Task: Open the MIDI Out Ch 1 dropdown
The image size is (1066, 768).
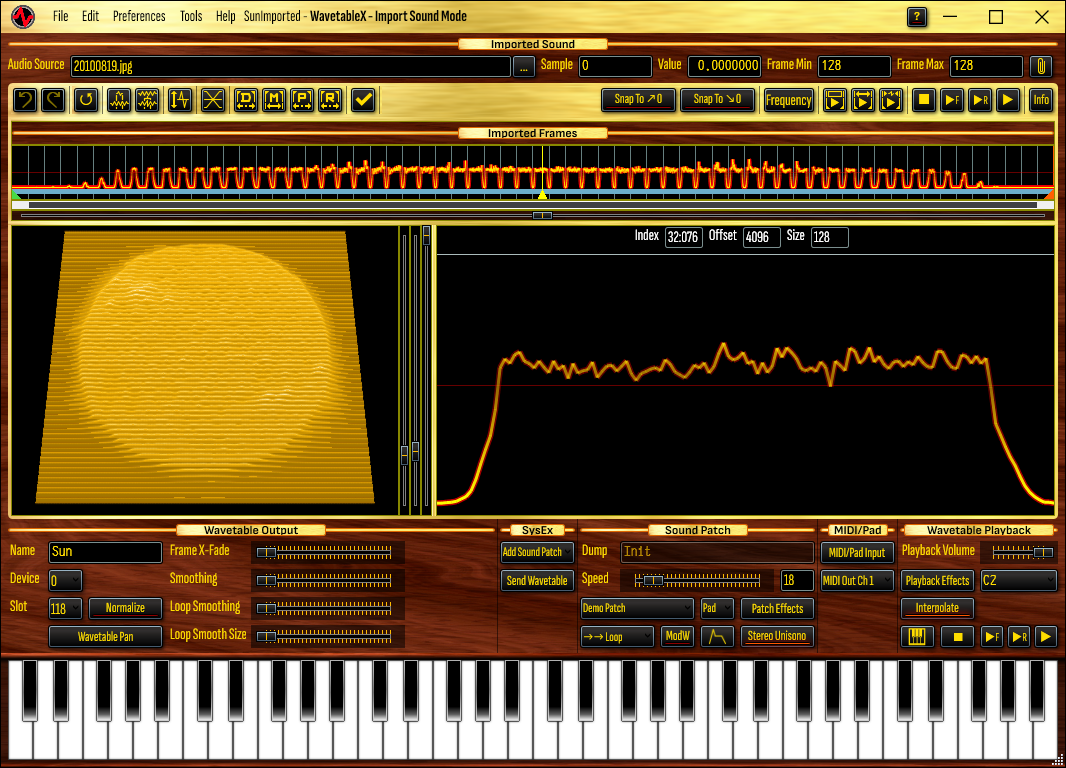Action: [857, 580]
